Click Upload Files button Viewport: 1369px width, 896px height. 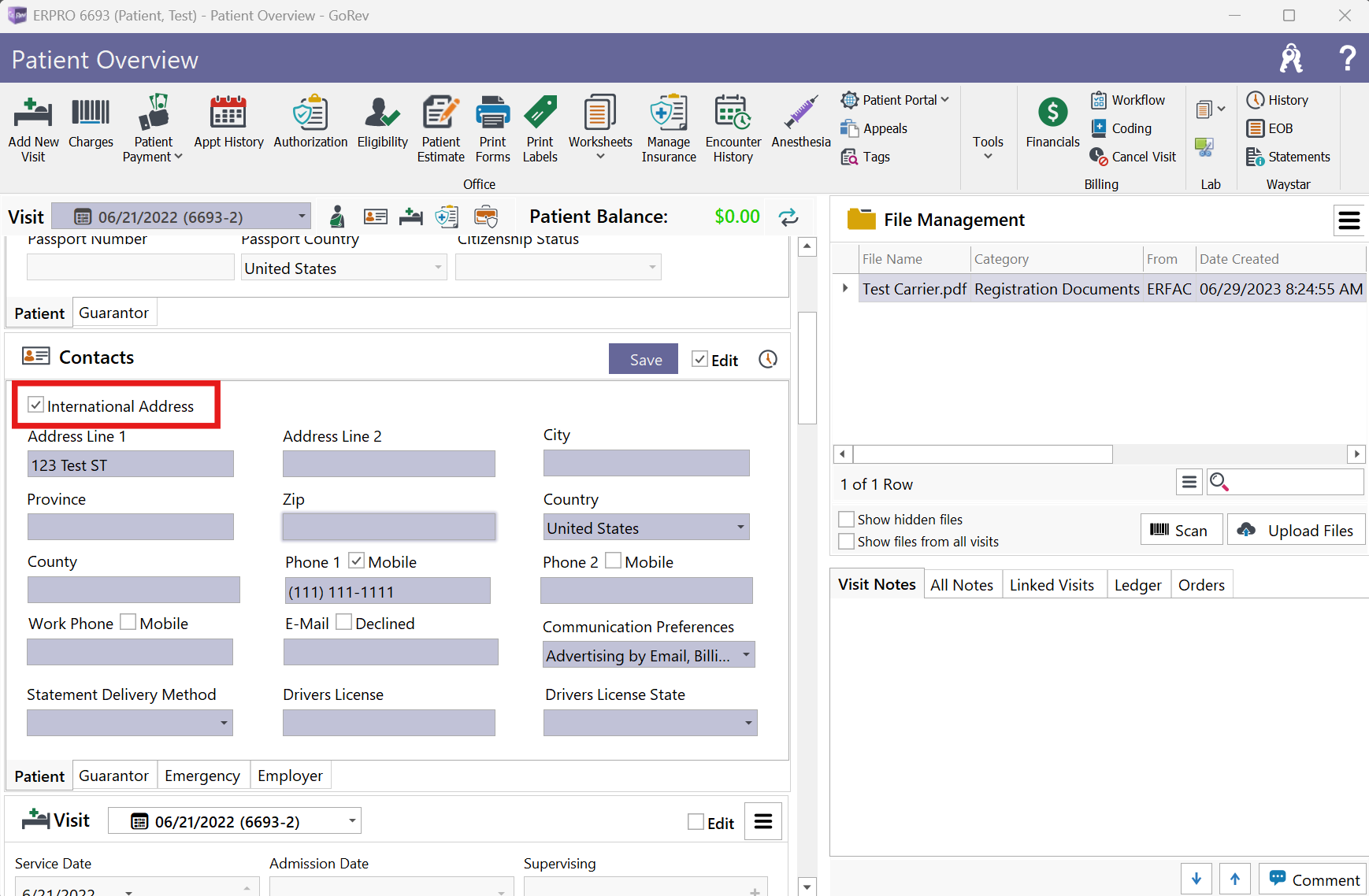[1297, 530]
